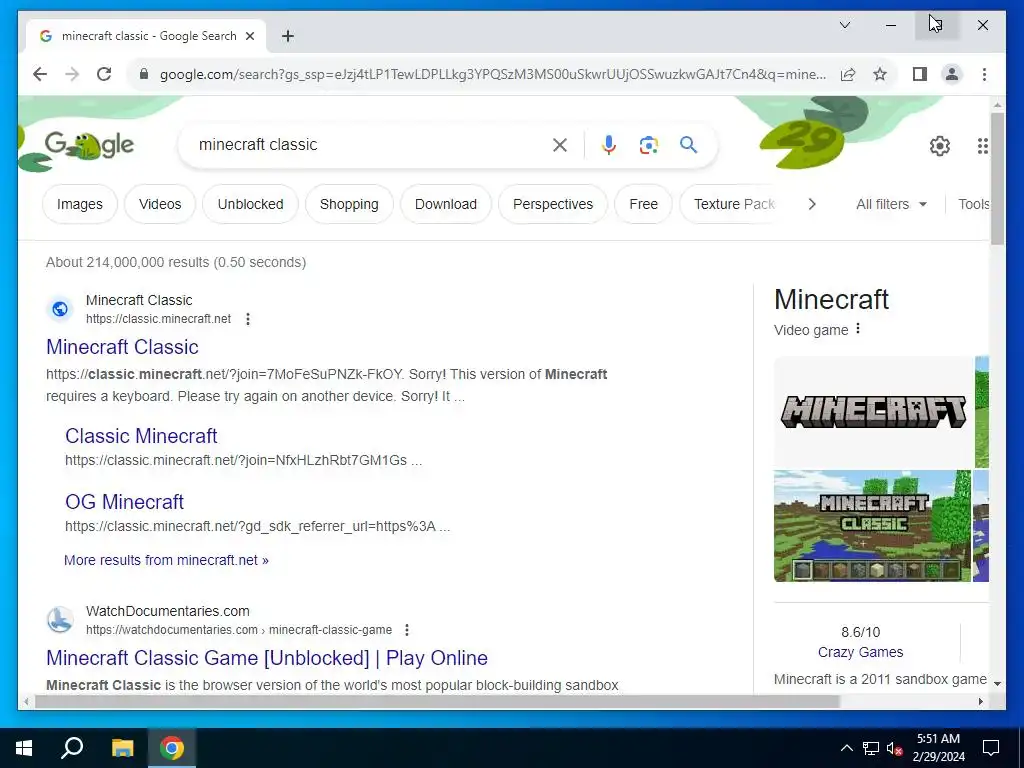Open Chrome side panel
This screenshot has width=1024, height=768.
[x=920, y=74]
